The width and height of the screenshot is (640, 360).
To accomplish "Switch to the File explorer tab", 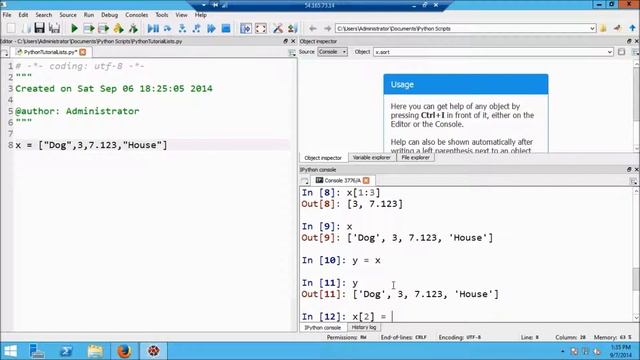I will coord(415,158).
